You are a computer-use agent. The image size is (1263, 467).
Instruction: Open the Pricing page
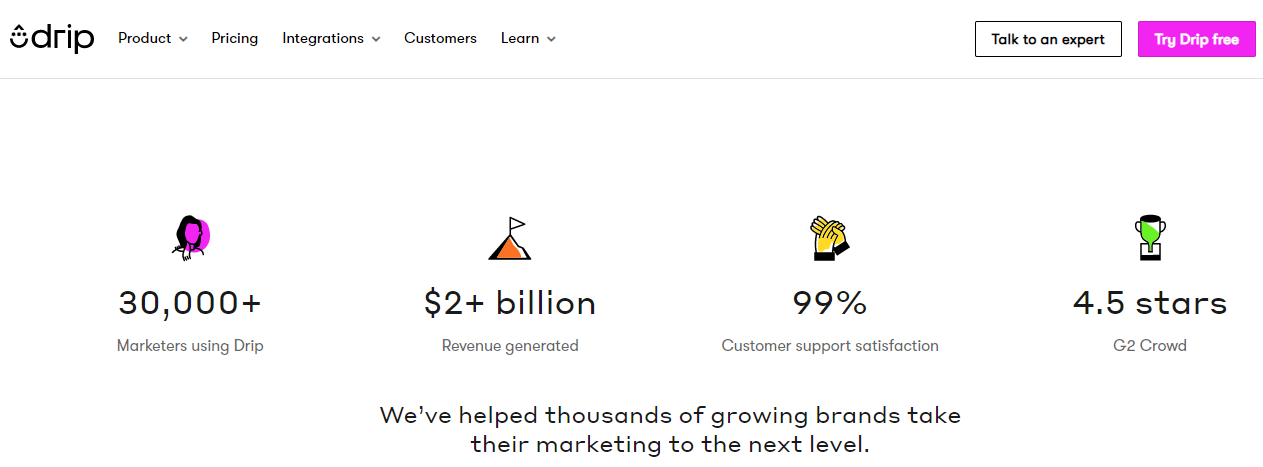[235, 38]
